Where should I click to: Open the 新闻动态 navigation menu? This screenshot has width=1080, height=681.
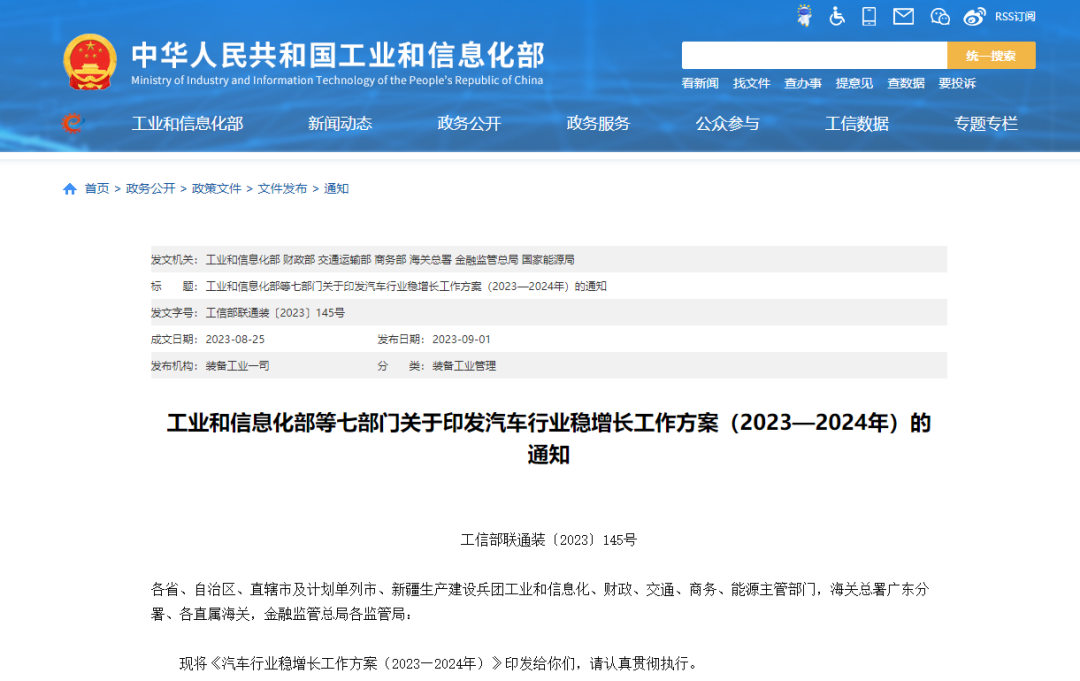click(x=340, y=124)
